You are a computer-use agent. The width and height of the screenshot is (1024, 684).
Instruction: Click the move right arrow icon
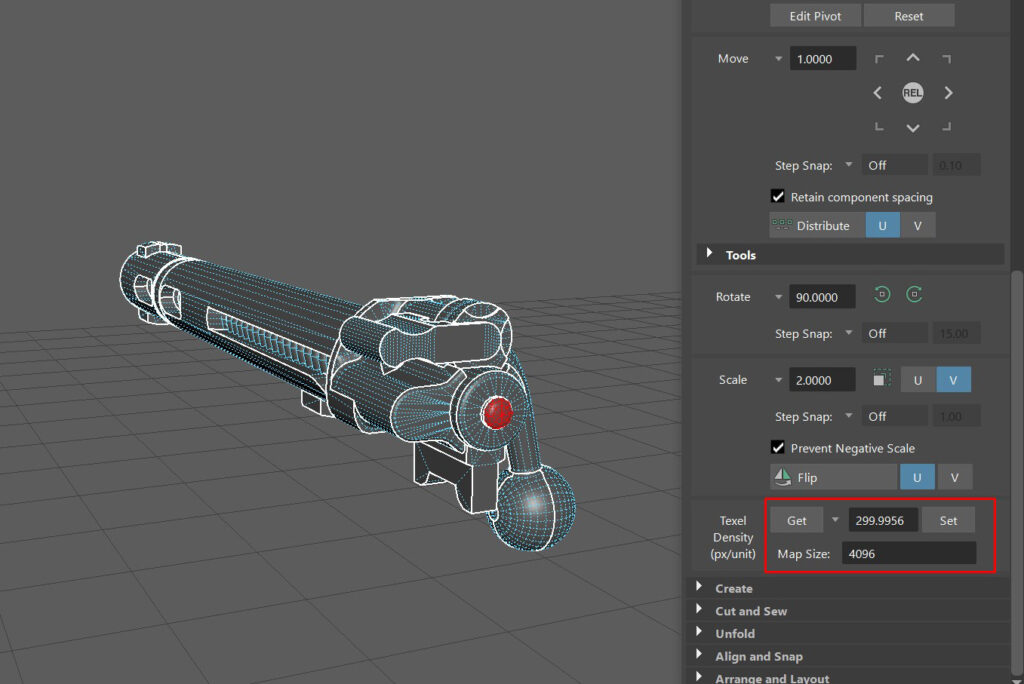point(948,93)
